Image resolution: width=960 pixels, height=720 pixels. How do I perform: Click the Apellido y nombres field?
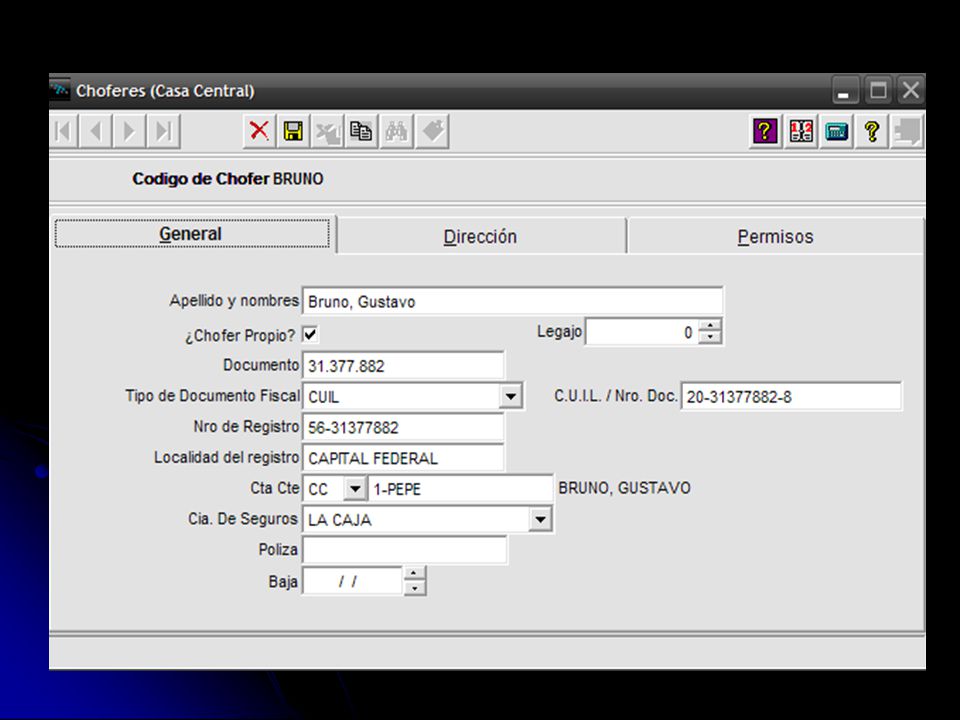point(512,301)
